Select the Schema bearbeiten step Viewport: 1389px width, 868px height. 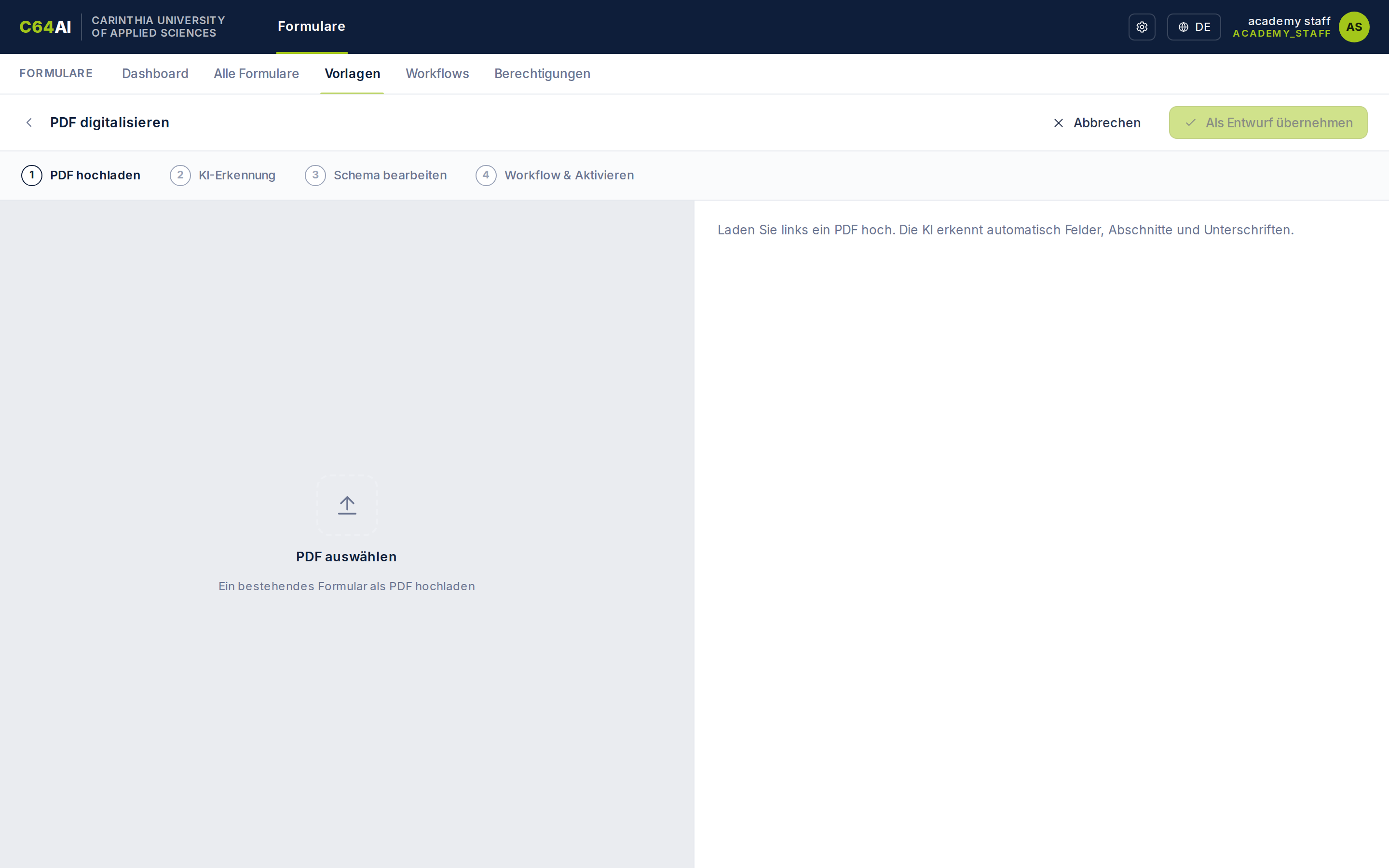click(x=376, y=175)
